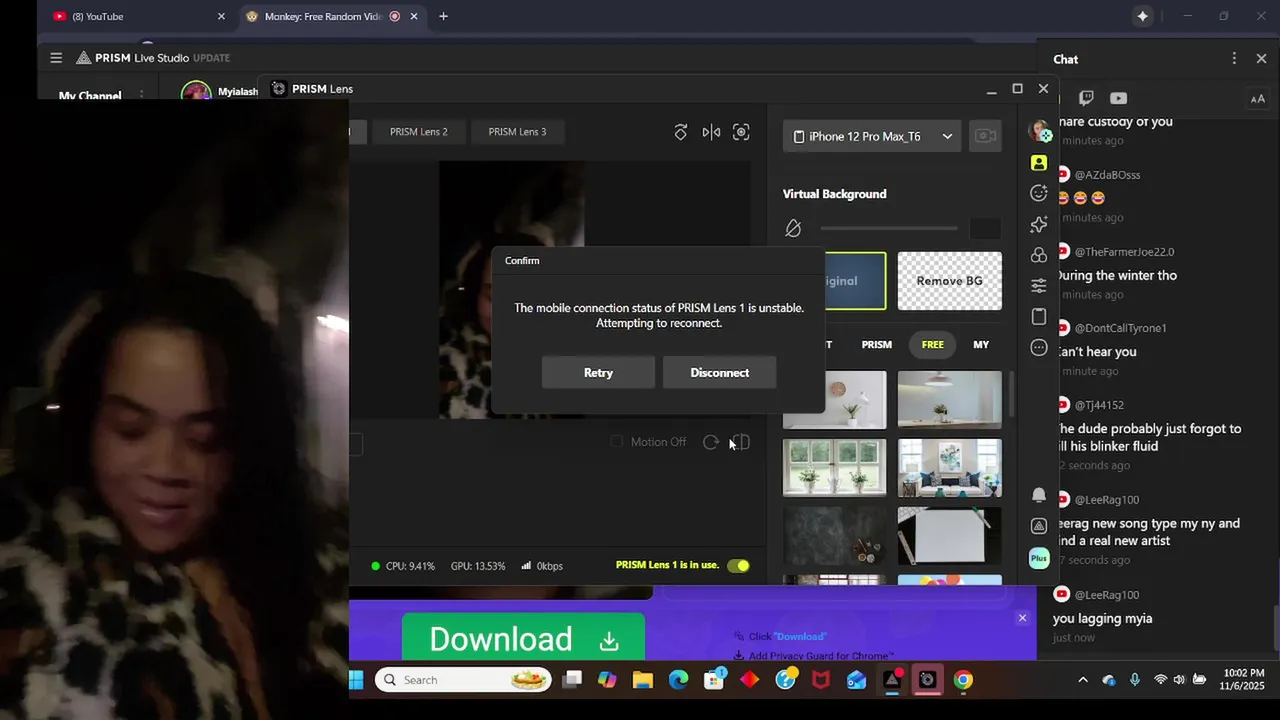Screen dimensions: 1280x720
Task: Click the PRISM Lens background list scrollbar
Action: 1010,396
